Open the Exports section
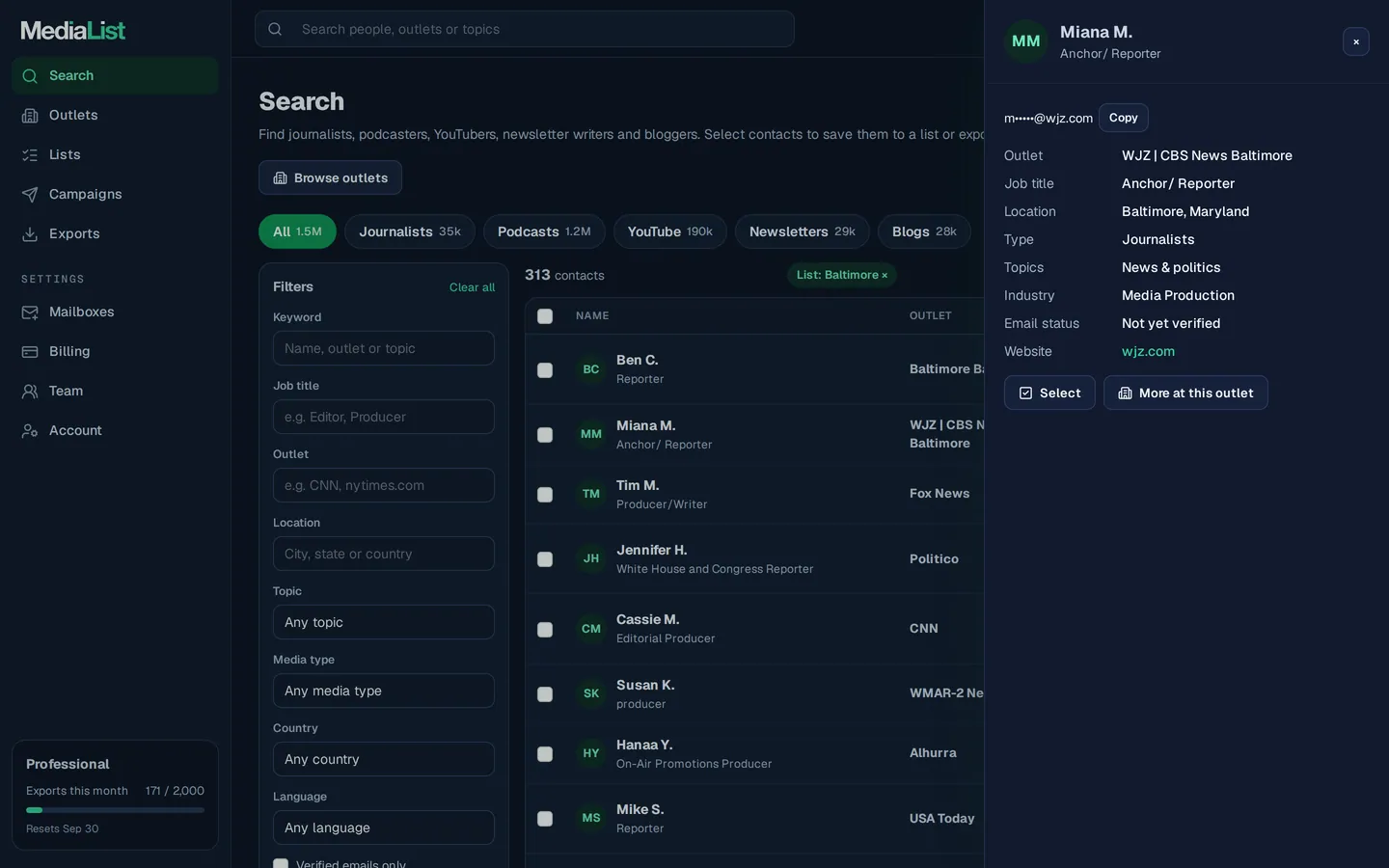The height and width of the screenshot is (868, 1389). coord(115,233)
